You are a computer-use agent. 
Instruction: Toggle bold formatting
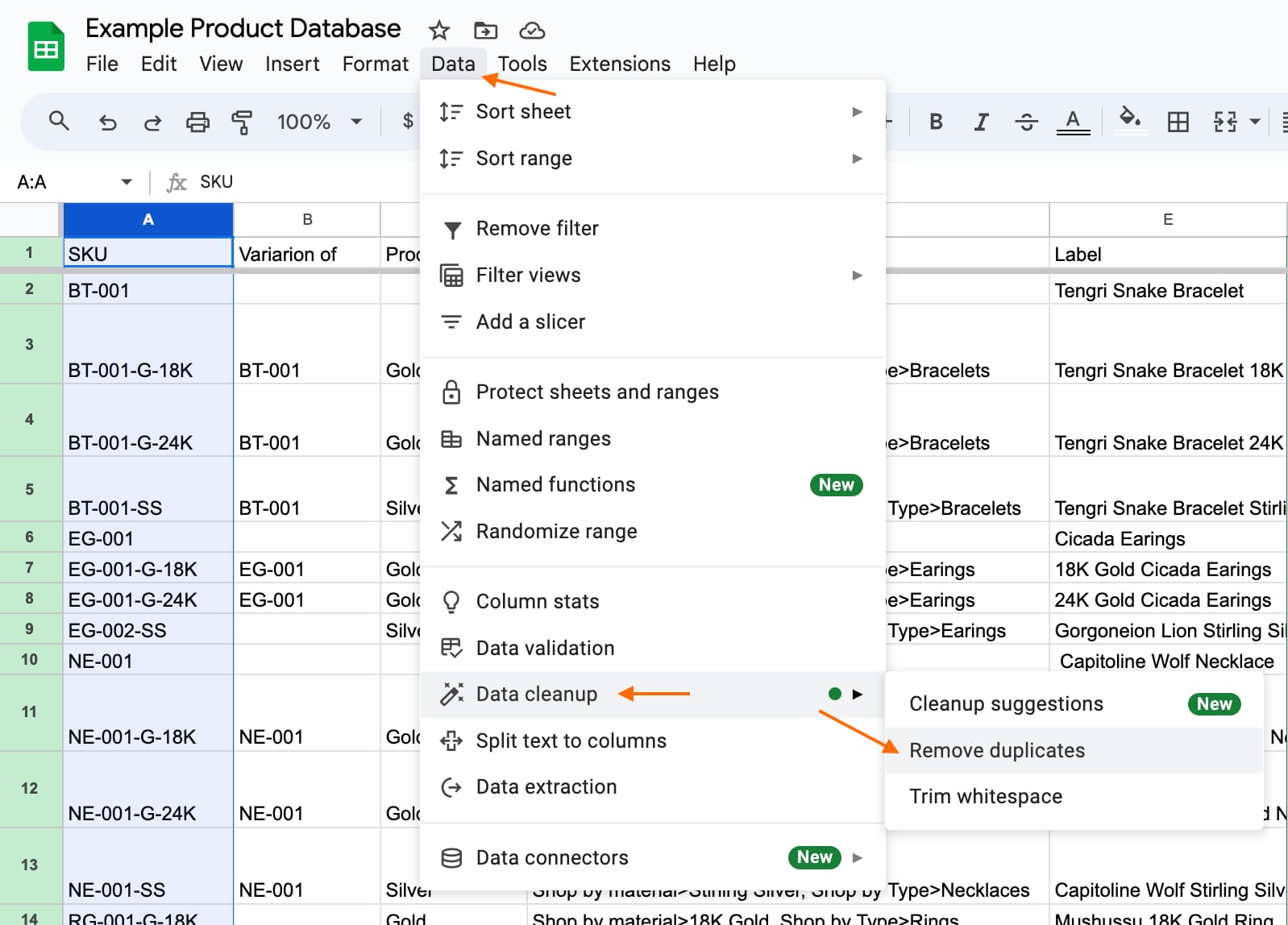point(936,122)
